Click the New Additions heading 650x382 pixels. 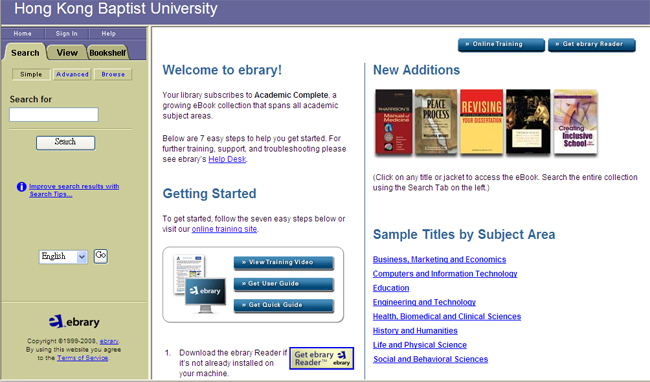tap(417, 70)
